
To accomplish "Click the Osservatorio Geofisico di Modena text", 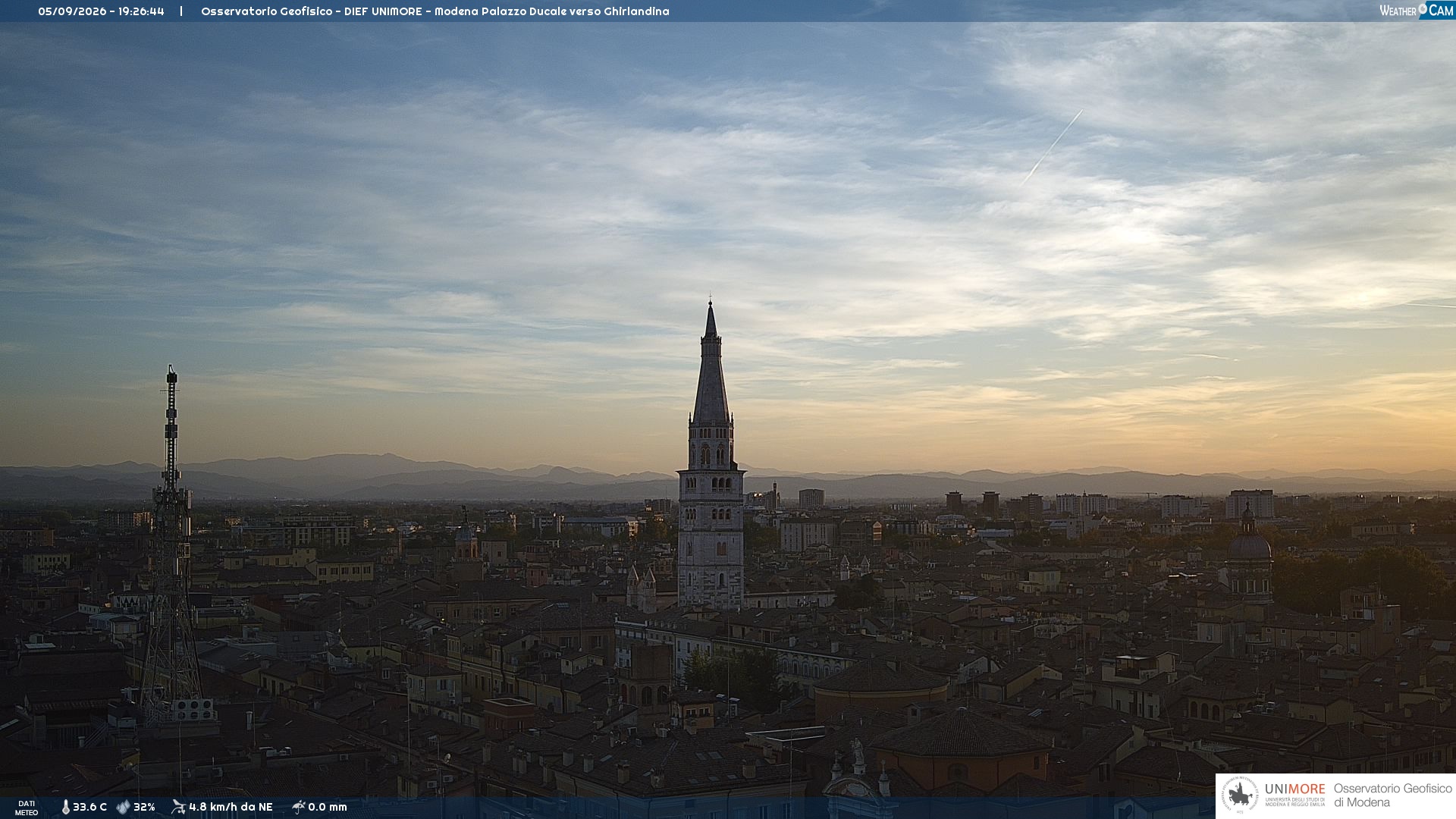I will point(1392,795).
